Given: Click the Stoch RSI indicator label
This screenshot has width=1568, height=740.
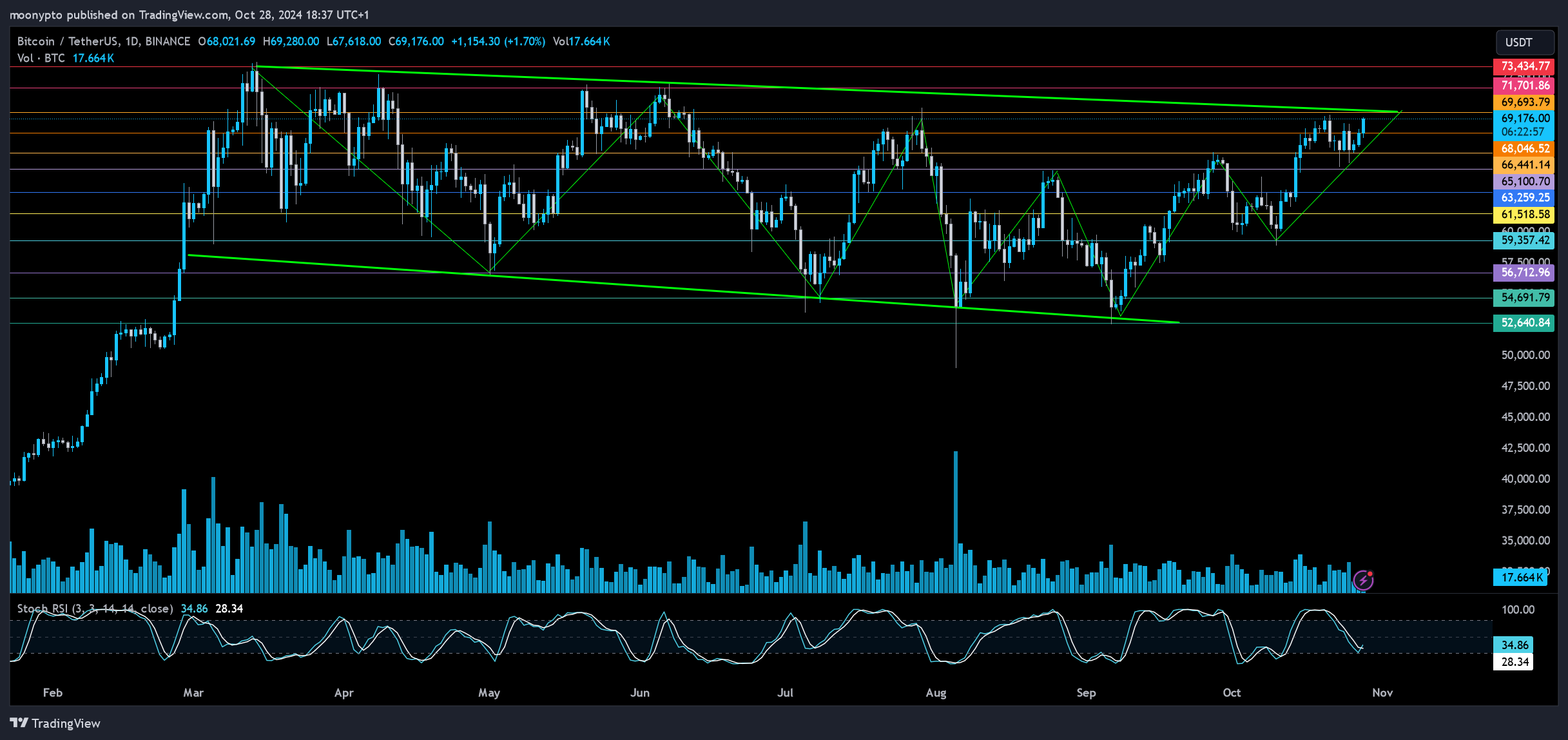Looking at the screenshot, I should [95, 609].
